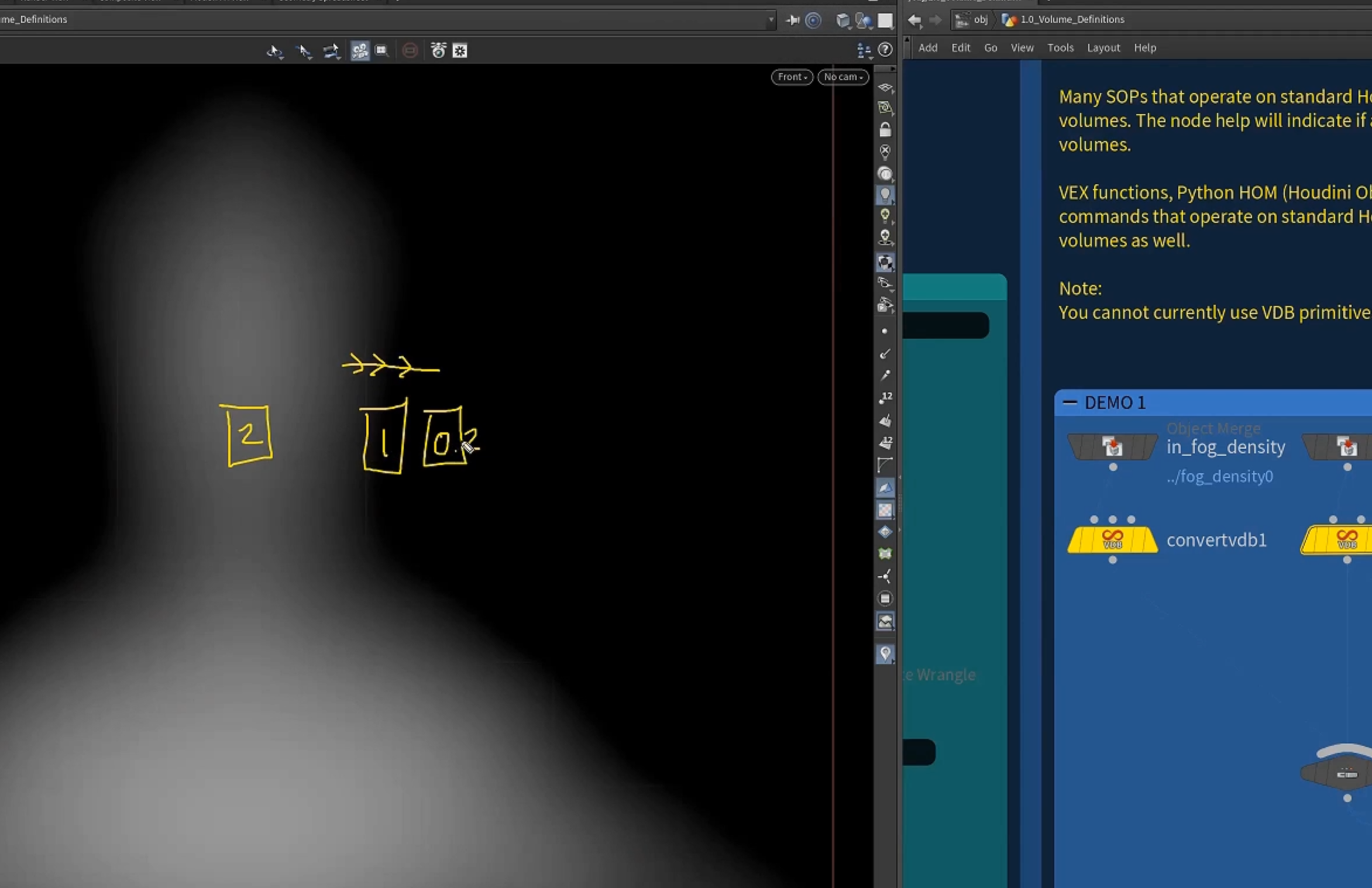Select the convertvdb1 VDB node
The width and height of the screenshot is (1372, 888).
[1112, 539]
